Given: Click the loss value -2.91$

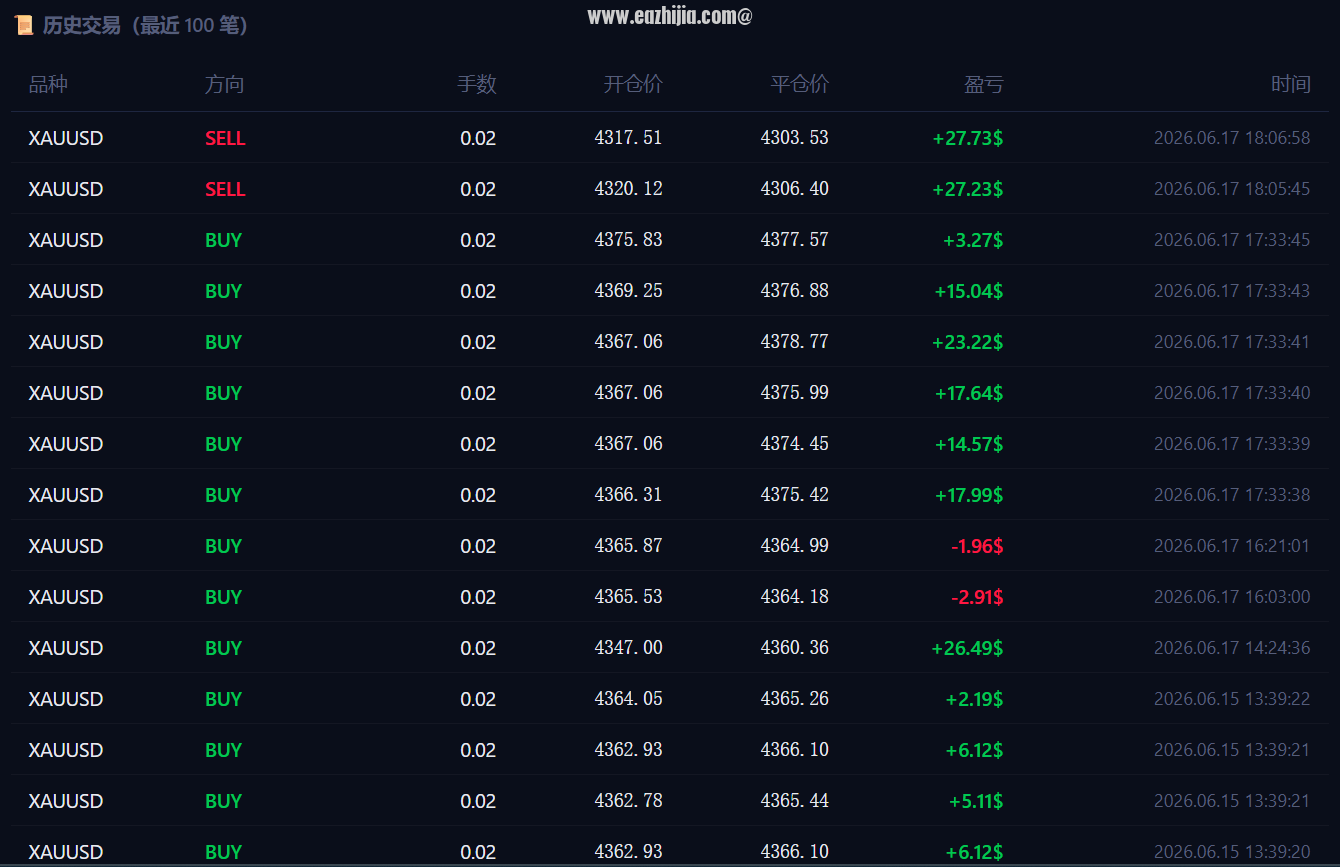Looking at the screenshot, I should pos(977,597).
